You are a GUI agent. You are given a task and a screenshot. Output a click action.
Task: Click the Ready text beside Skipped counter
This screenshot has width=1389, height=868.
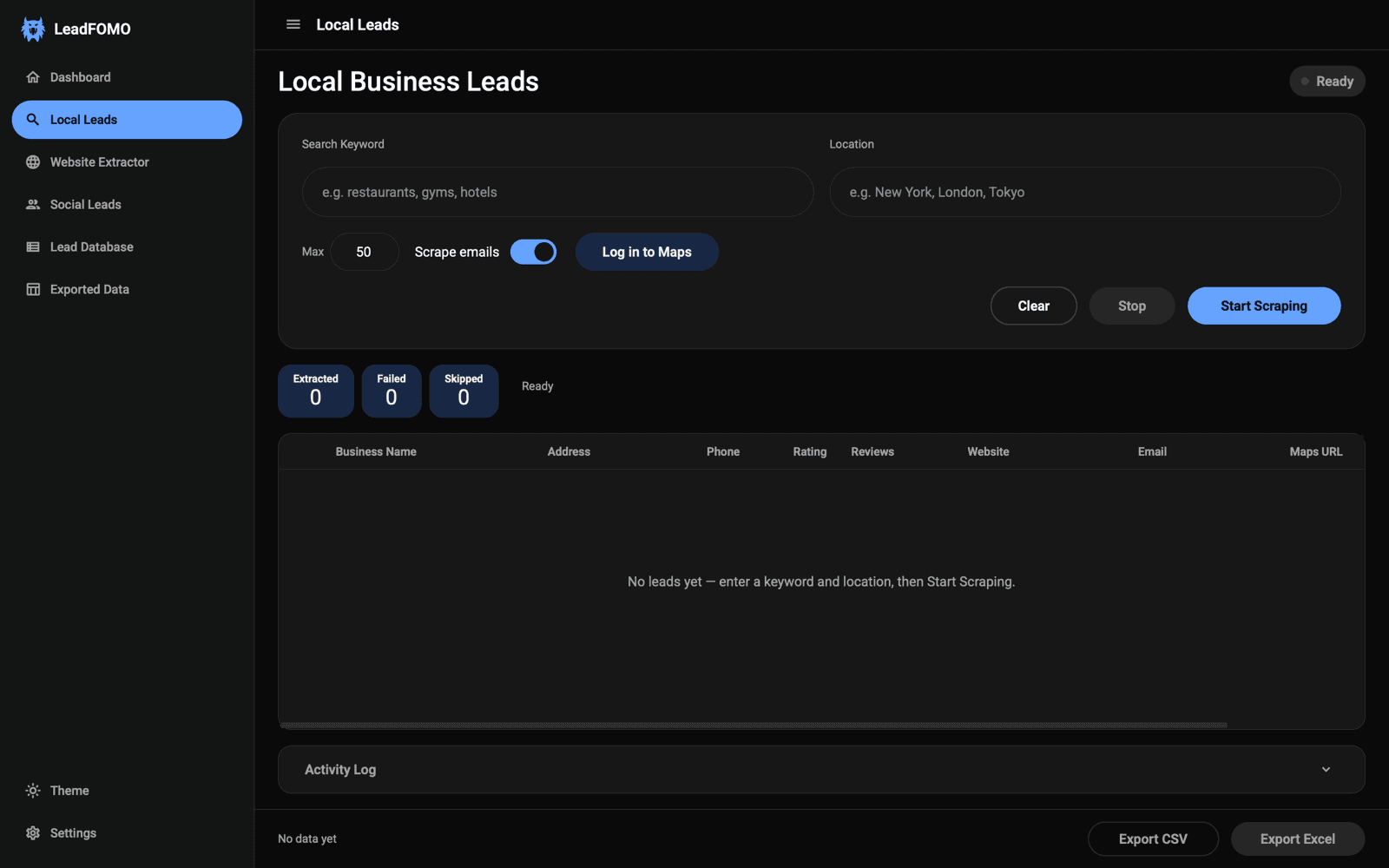[537, 386]
